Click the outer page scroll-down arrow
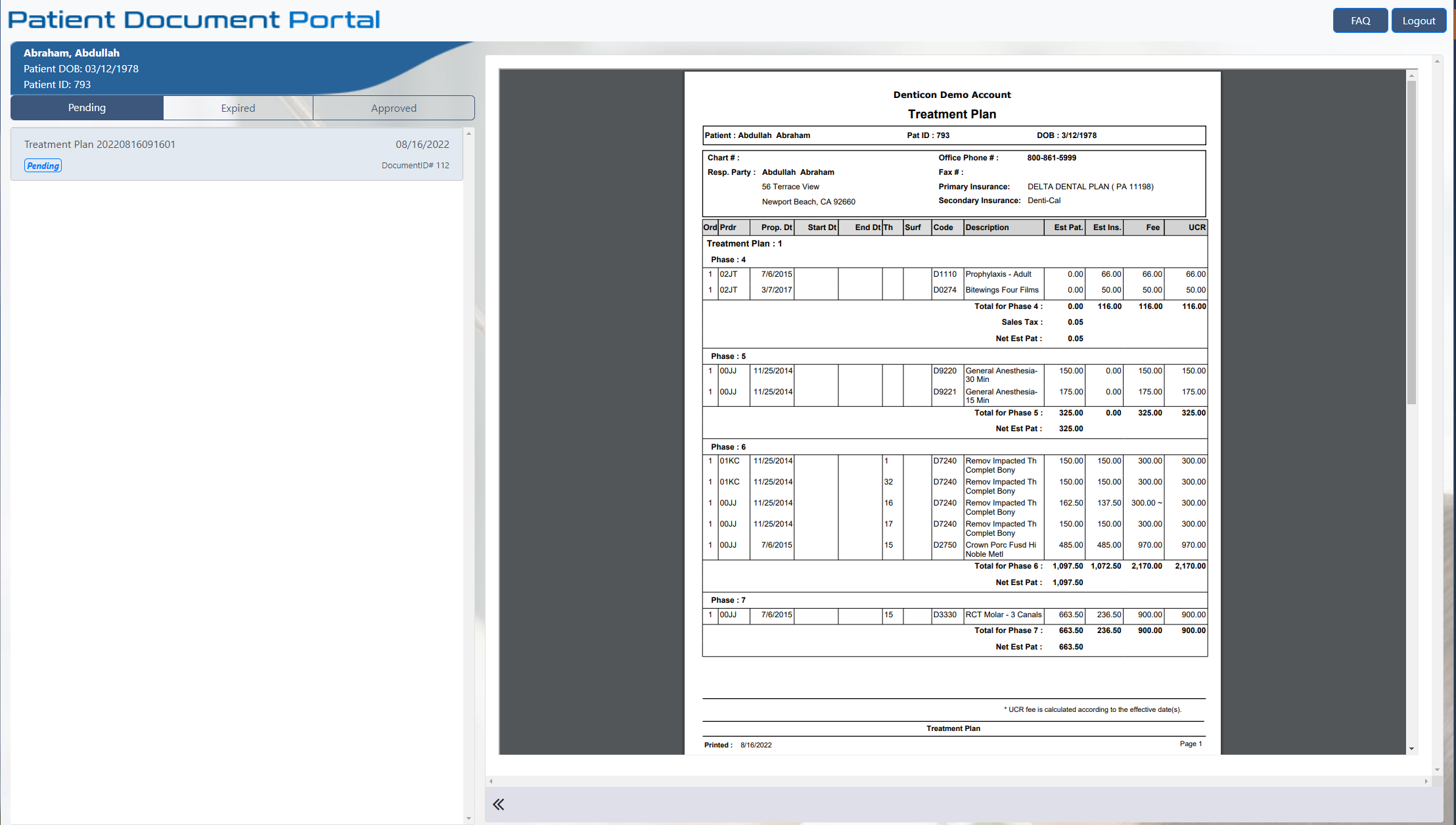The image size is (1456, 825). click(x=1437, y=769)
